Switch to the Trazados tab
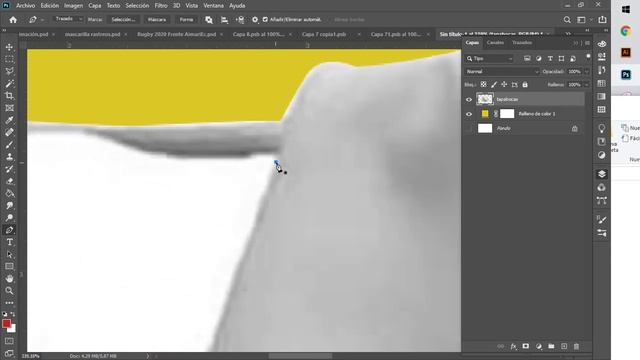This screenshot has height=360, width=640. pyautogui.click(x=522, y=42)
